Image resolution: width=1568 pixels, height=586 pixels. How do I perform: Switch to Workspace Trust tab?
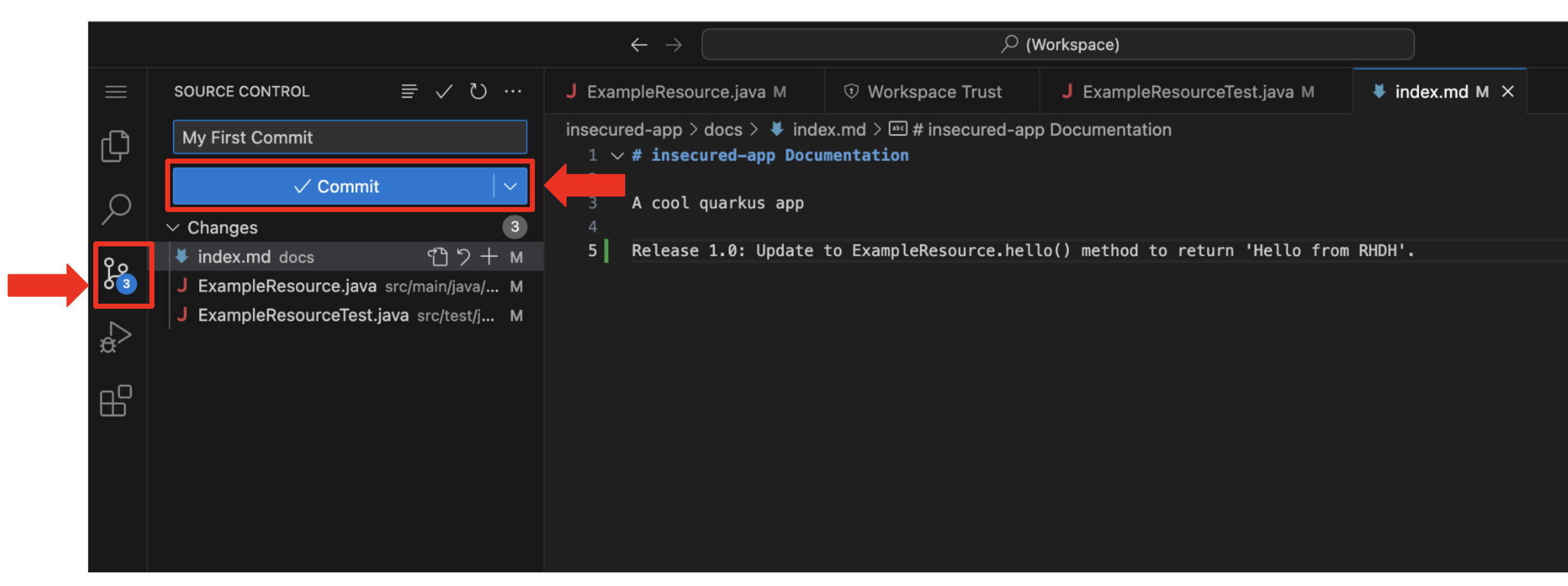932,92
